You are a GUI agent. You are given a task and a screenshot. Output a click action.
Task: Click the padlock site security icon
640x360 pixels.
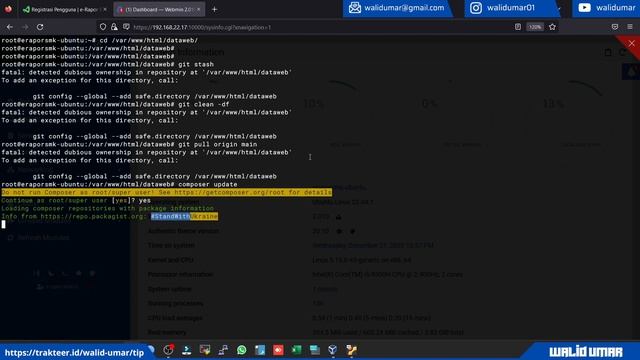coord(114,27)
